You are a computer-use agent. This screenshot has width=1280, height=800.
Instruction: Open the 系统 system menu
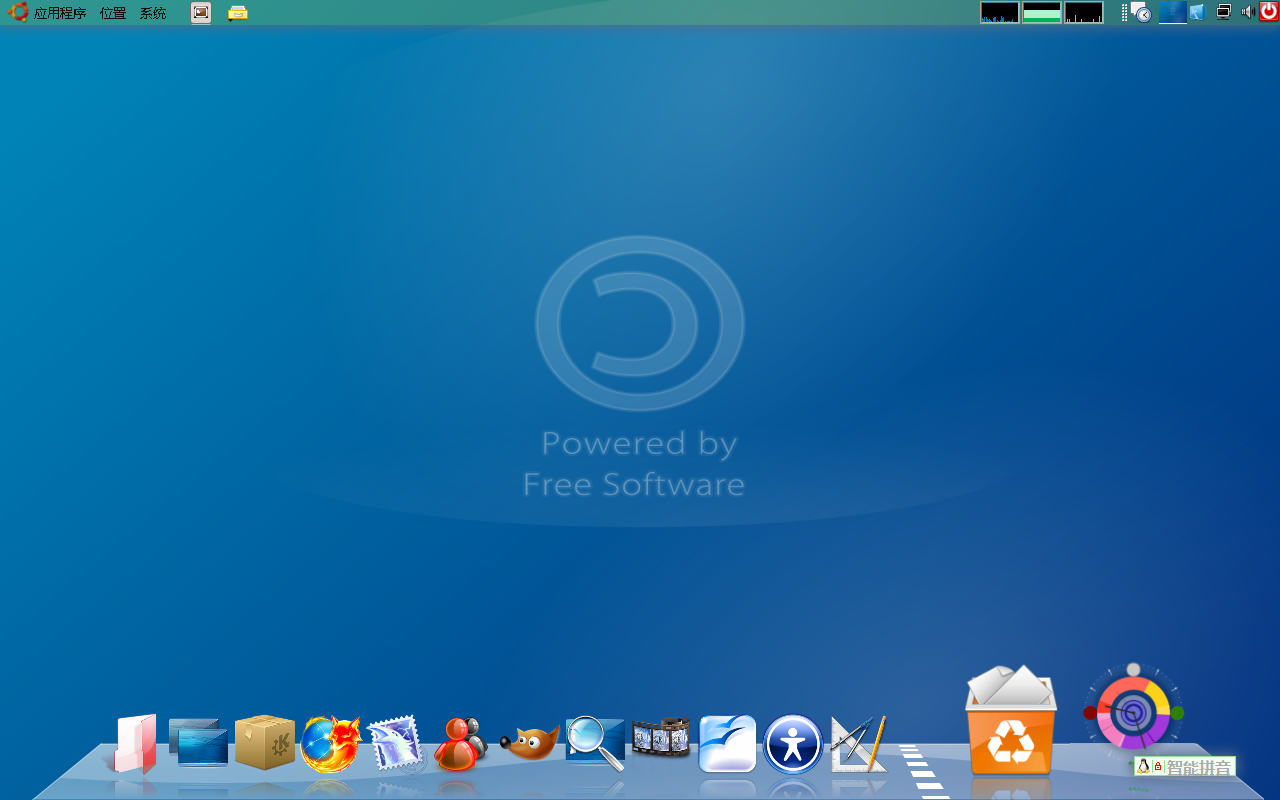pyautogui.click(x=153, y=13)
